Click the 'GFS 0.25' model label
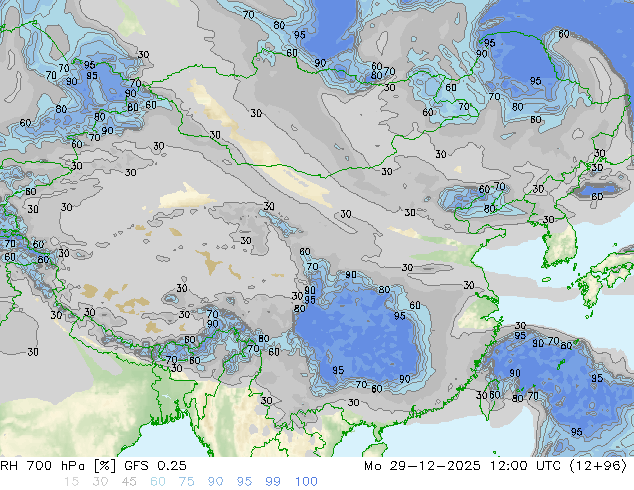The image size is (634, 490). click(155, 466)
